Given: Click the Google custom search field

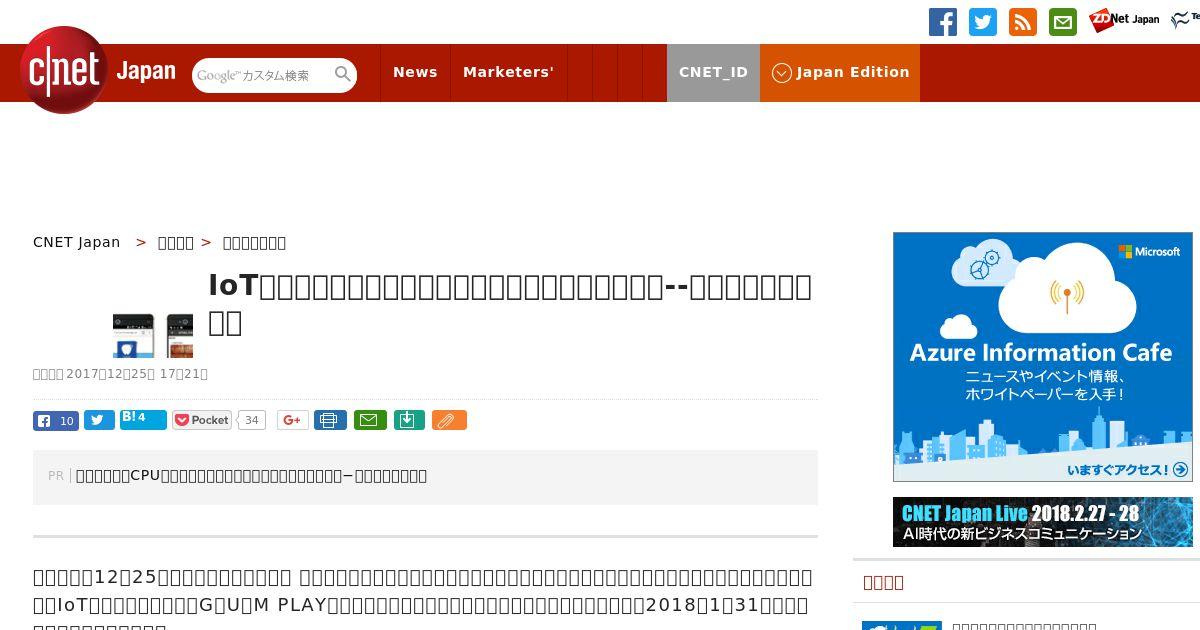Looking at the screenshot, I should pyautogui.click(x=262, y=75).
